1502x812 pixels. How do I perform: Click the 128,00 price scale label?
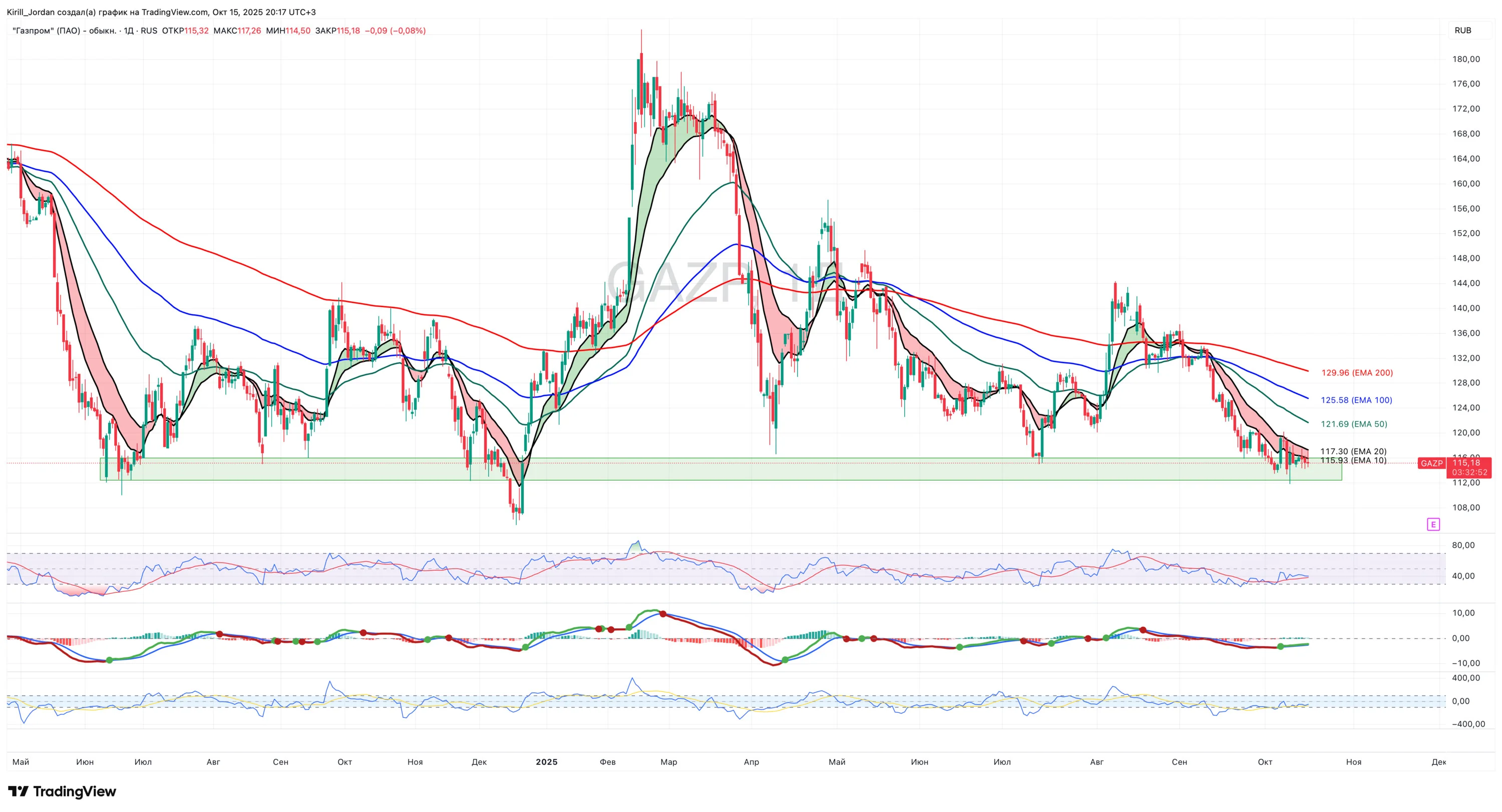1466,383
